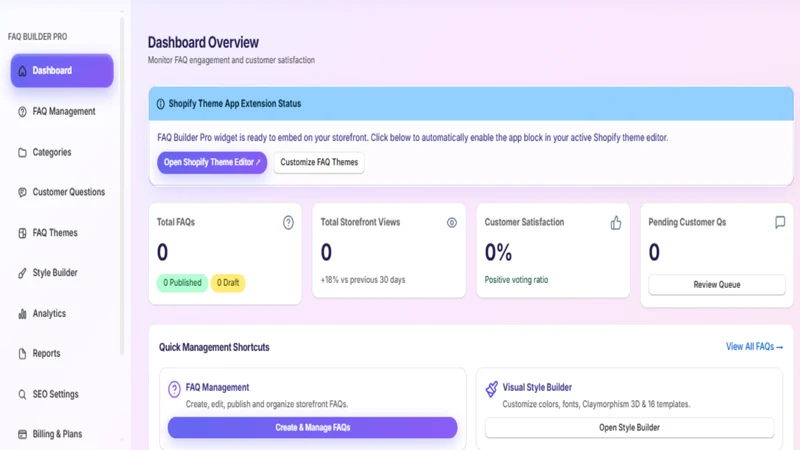This screenshot has width=800, height=450.
Task: Click the Customer Questions chat icon
Action: click(x=22, y=192)
